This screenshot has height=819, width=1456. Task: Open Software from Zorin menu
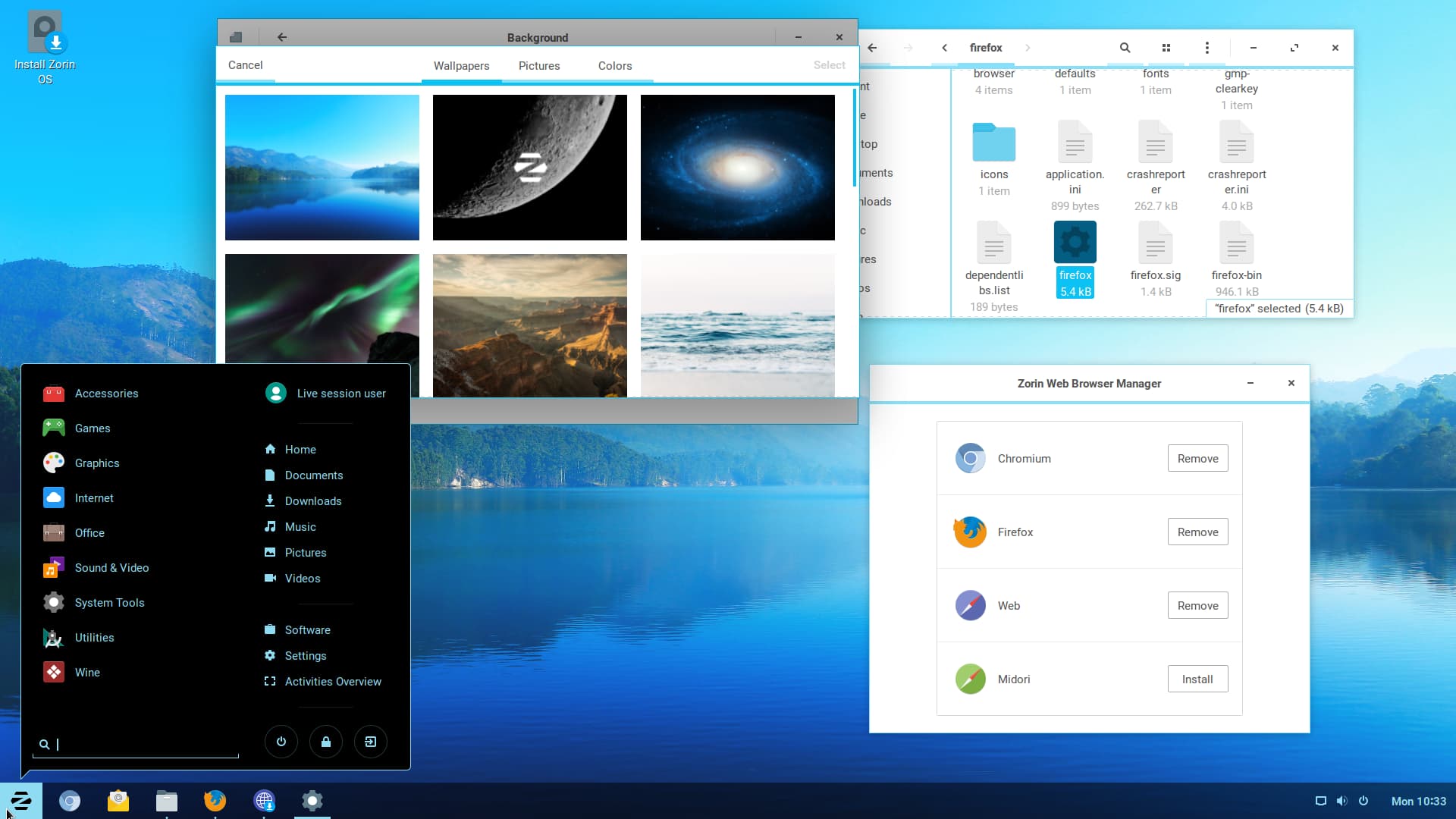[297, 630]
